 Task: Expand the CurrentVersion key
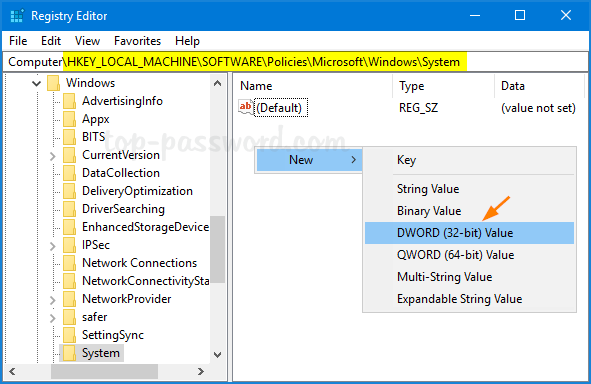point(53,156)
